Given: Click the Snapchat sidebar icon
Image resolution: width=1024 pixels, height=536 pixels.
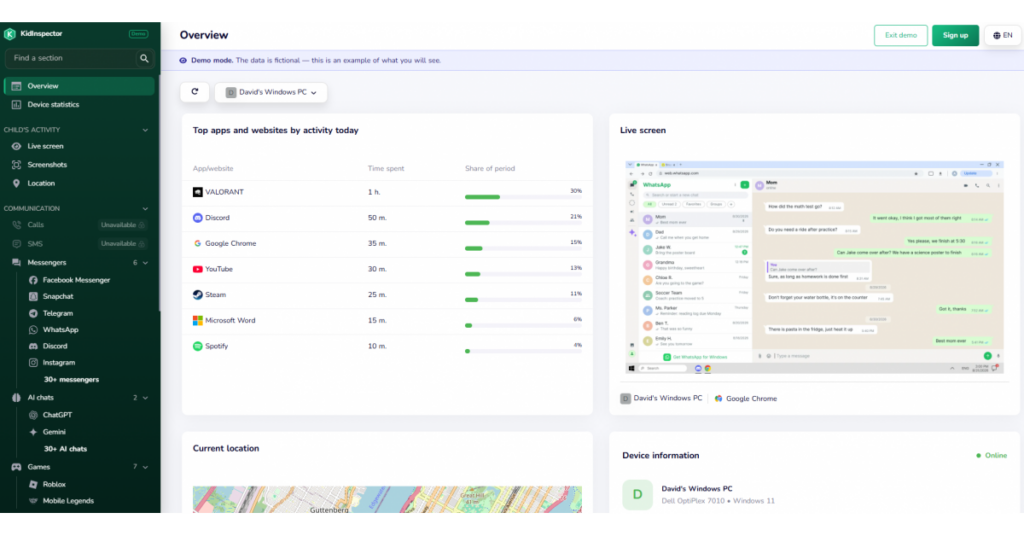Looking at the screenshot, I should (x=33, y=296).
